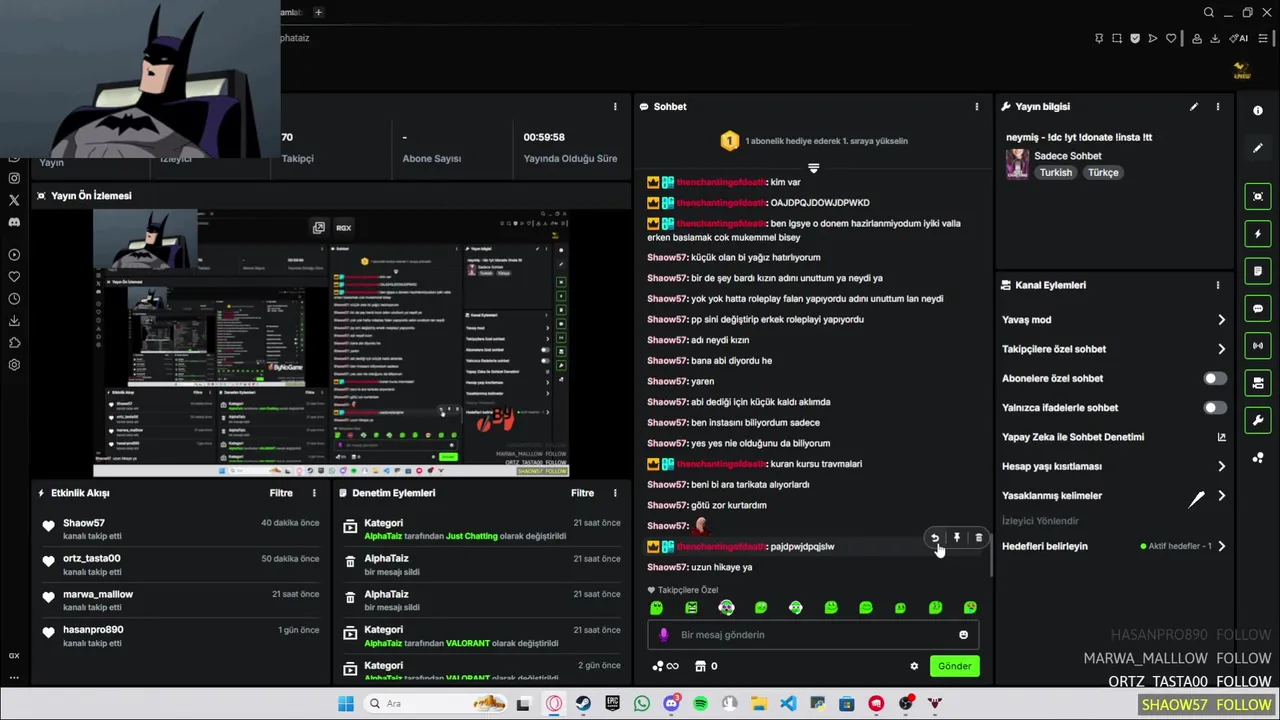Open AI chat moderation external link
This screenshot has width=1280, height=720.
(x=1221, y=437)
